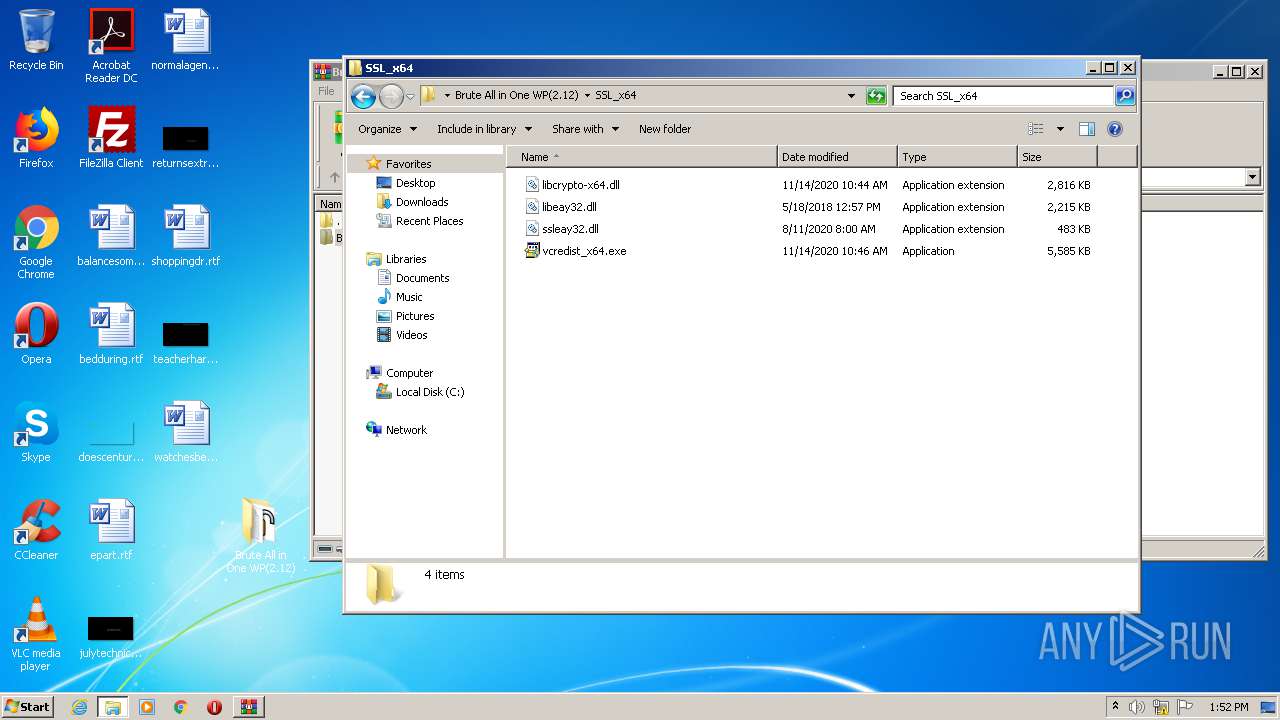Select the Firefox desktop shortcut

point(36,138)
